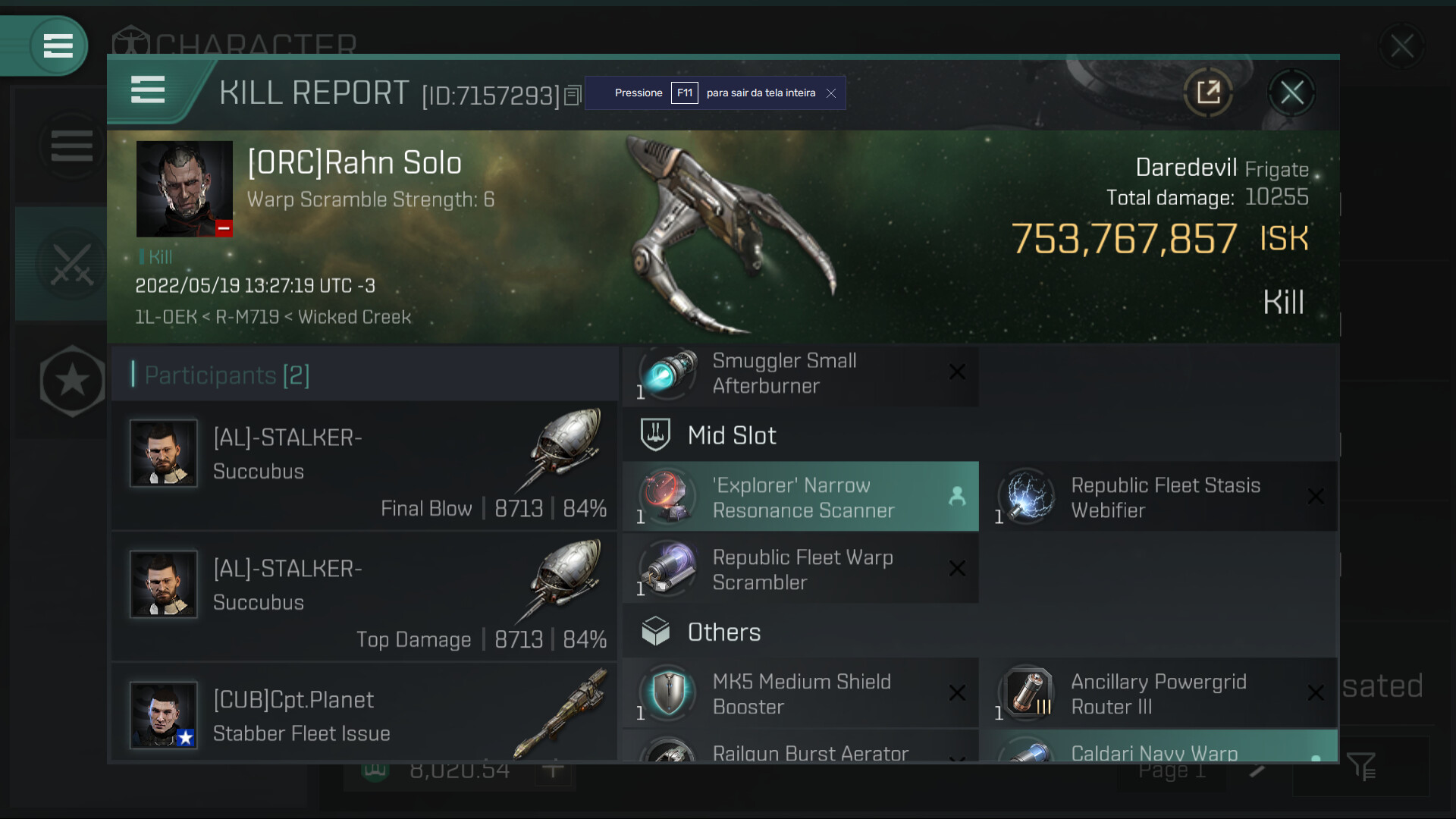Screen dimensions: 1456x819
Task: Copy the kill report ID
Action: click(573, 96)
